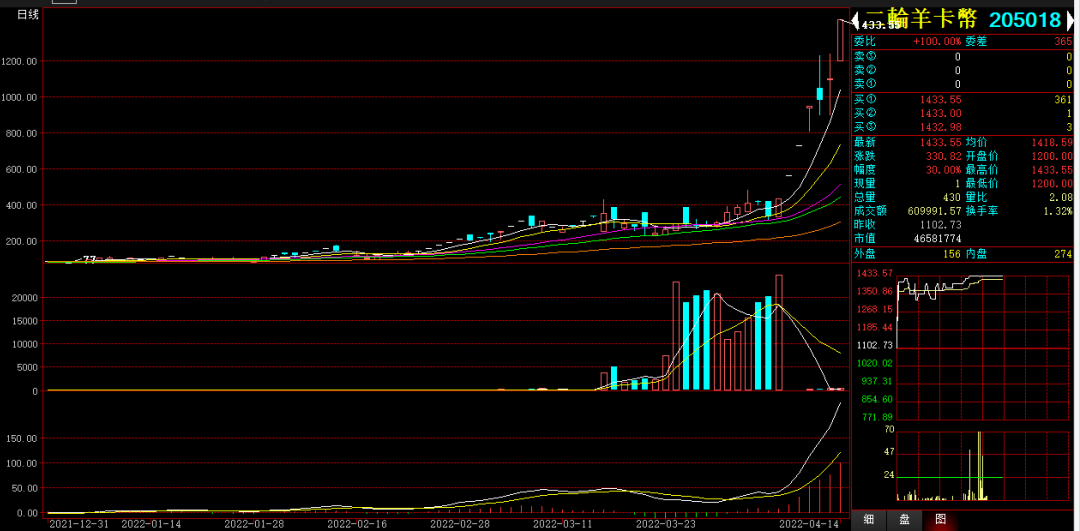Click the intraday volume bar chart
Screen dimensions: 1080x531
(x=983, y=465)
